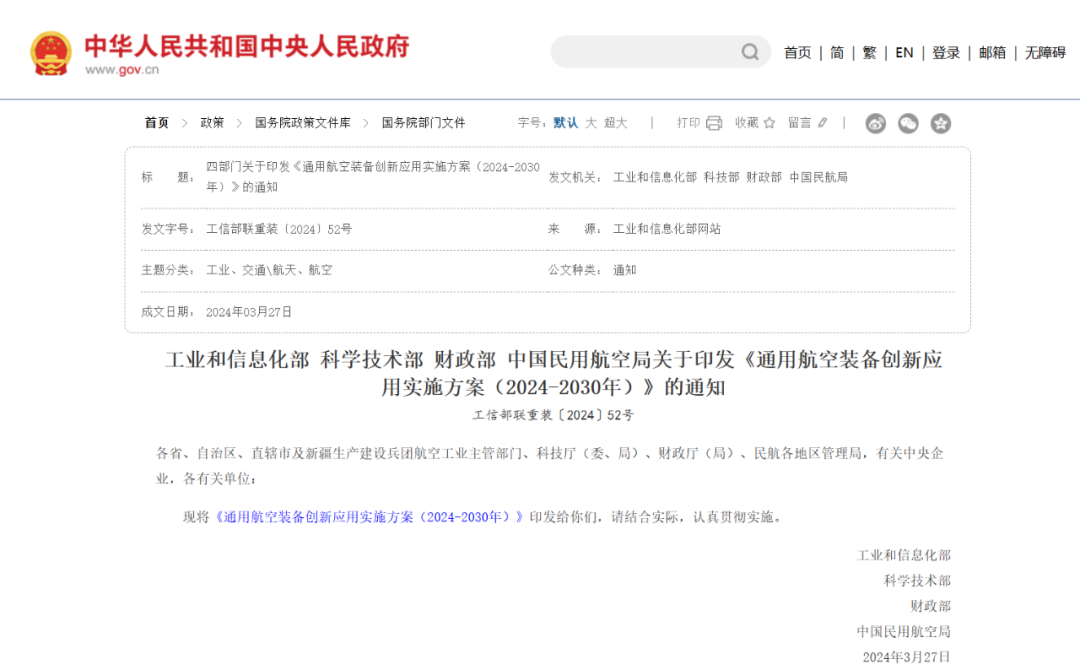Viewport: 1080px width, 670px height.
Task: Switch site language to EN
Action: pos(904,53)
